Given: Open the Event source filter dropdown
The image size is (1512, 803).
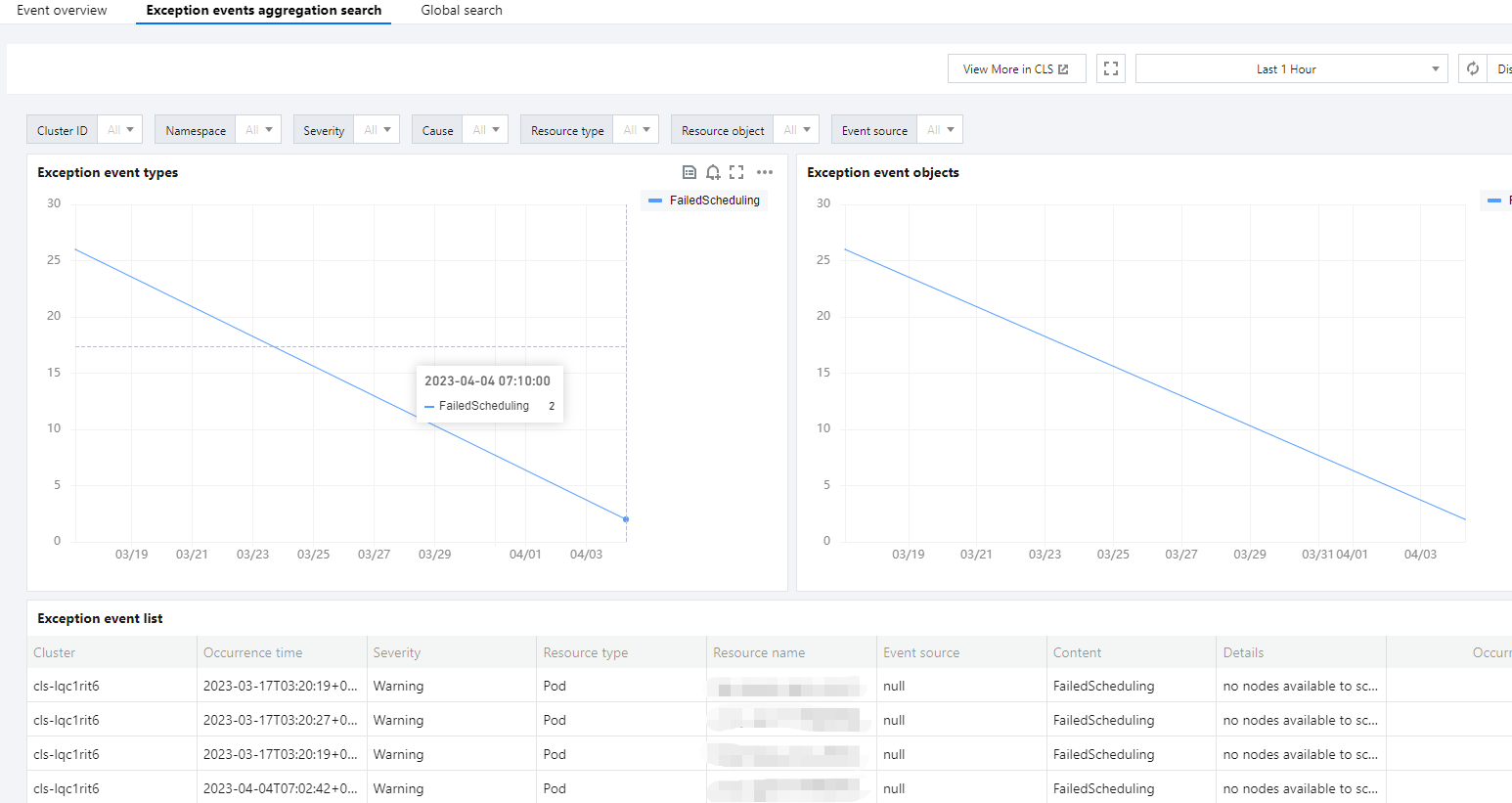Looking at the screenshot, I should point(940,130).
